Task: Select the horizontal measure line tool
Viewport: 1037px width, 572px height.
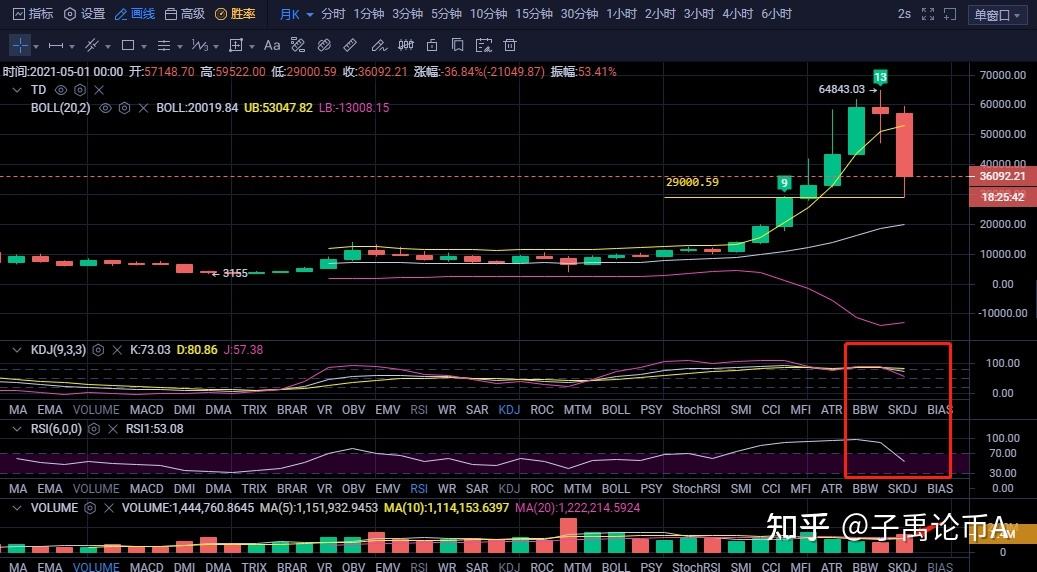Action: tap(56, 46)
